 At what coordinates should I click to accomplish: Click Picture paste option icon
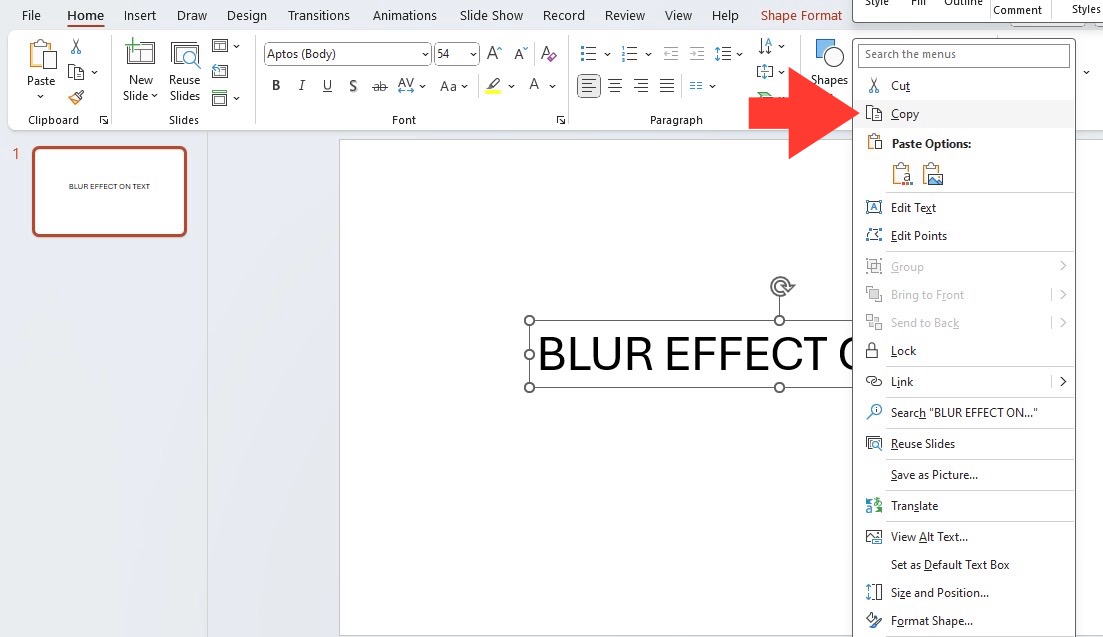coord(933,174)
